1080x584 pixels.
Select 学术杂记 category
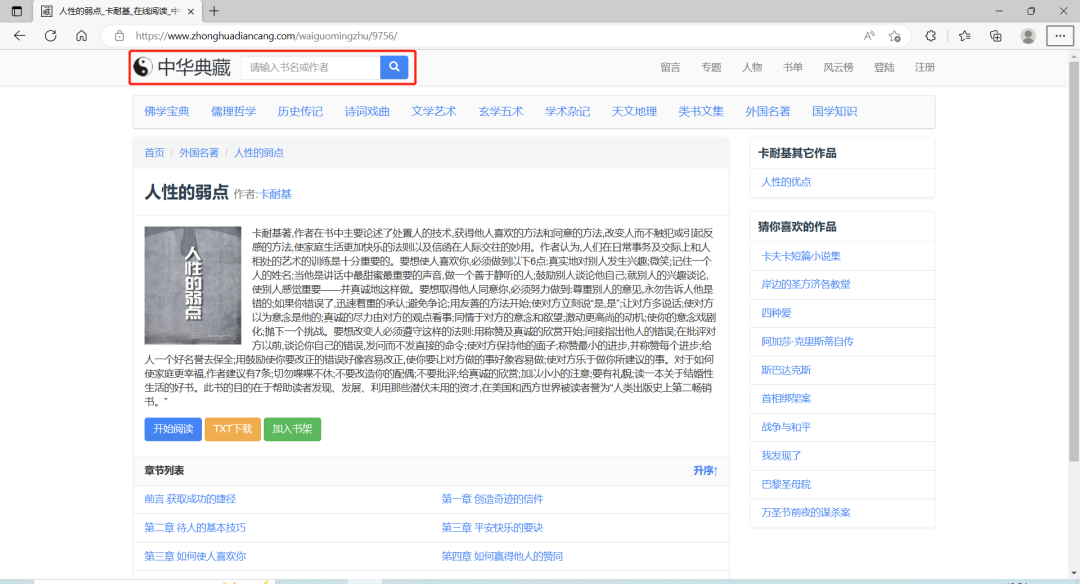(x=568, y=111)
